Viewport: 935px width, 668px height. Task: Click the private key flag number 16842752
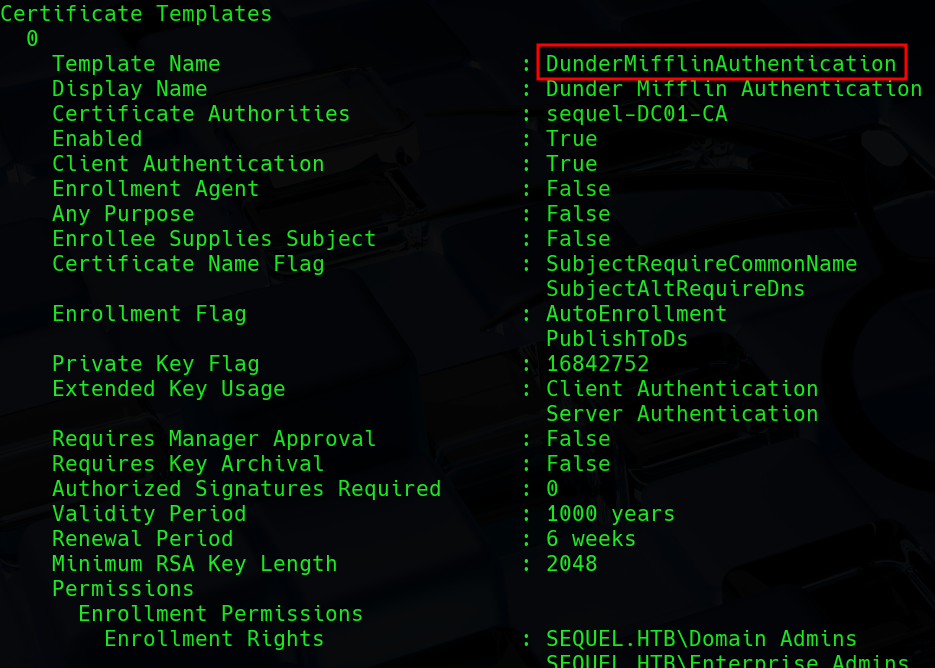[597, 363]
